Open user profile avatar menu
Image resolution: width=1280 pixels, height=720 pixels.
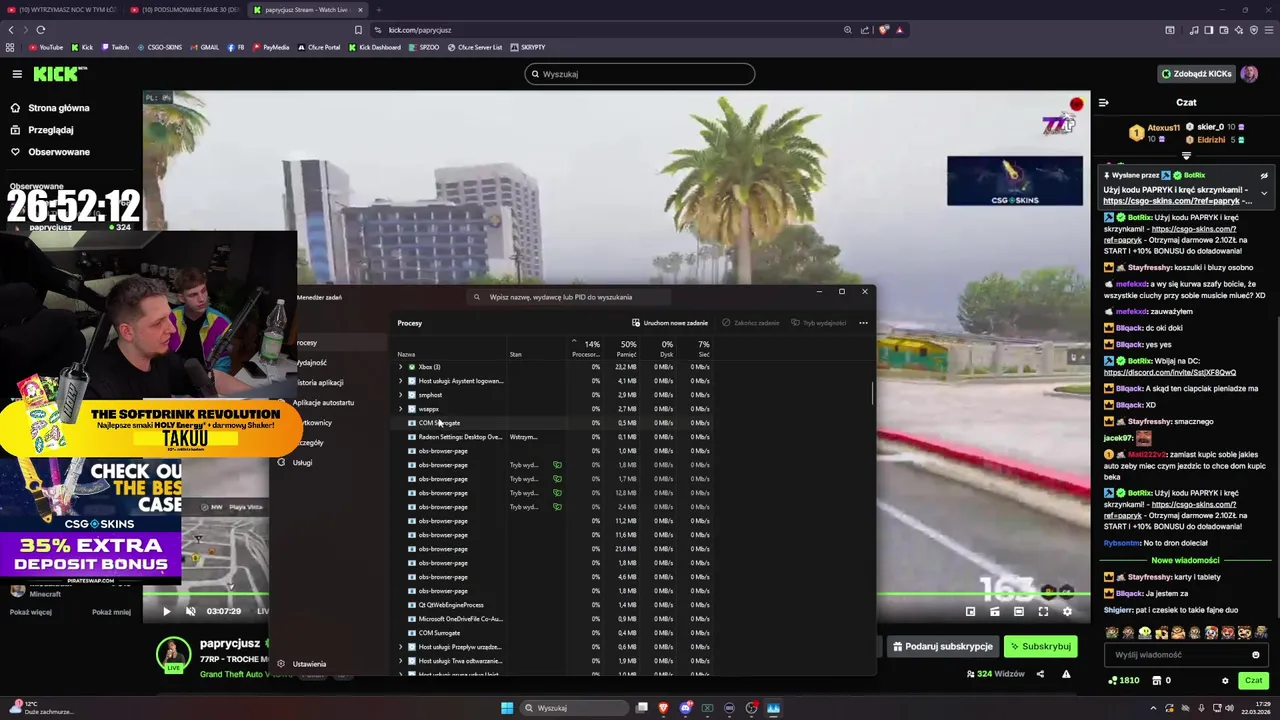[1249, 74]
